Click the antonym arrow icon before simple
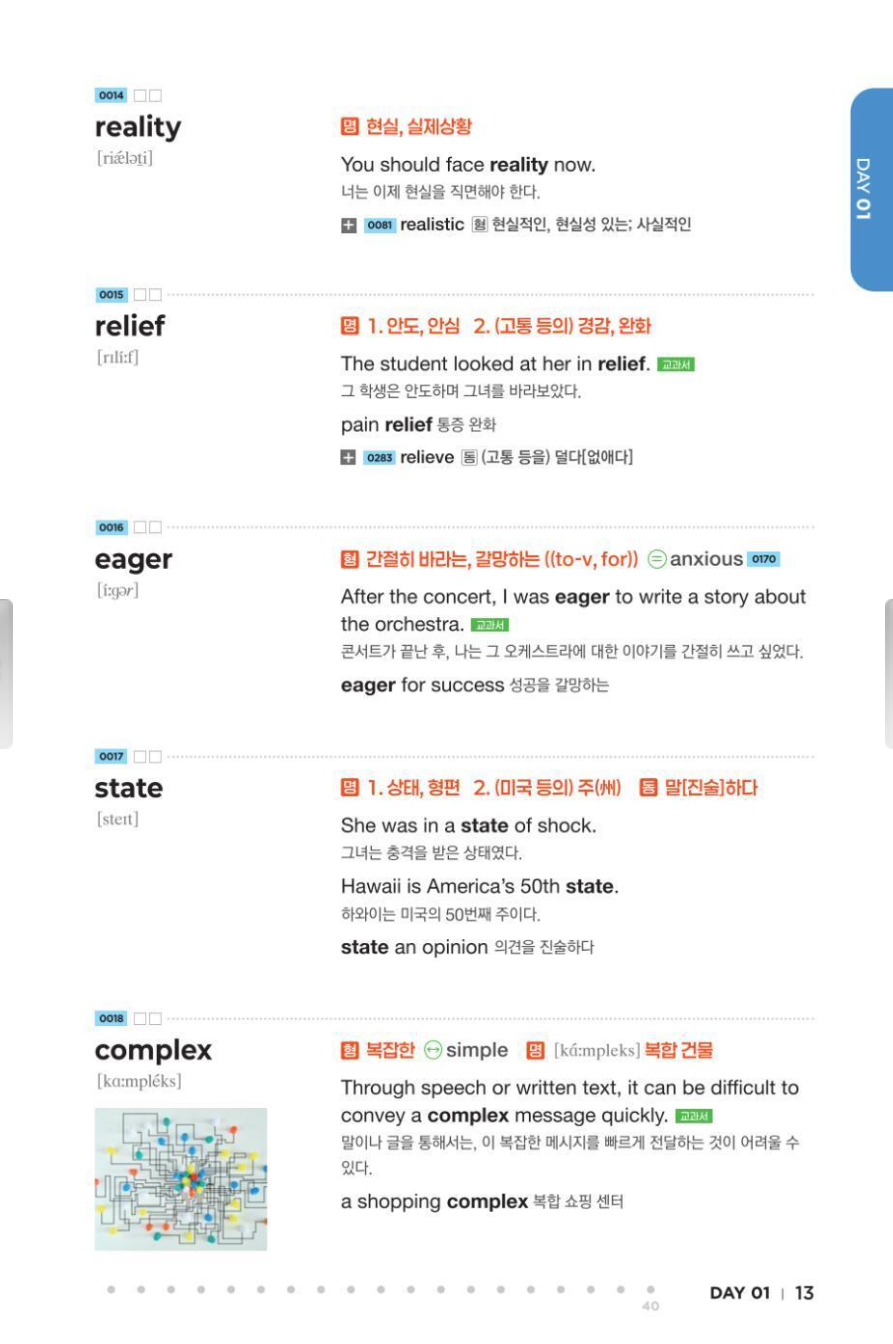 pyautogui.click(x=433, y=1050)
